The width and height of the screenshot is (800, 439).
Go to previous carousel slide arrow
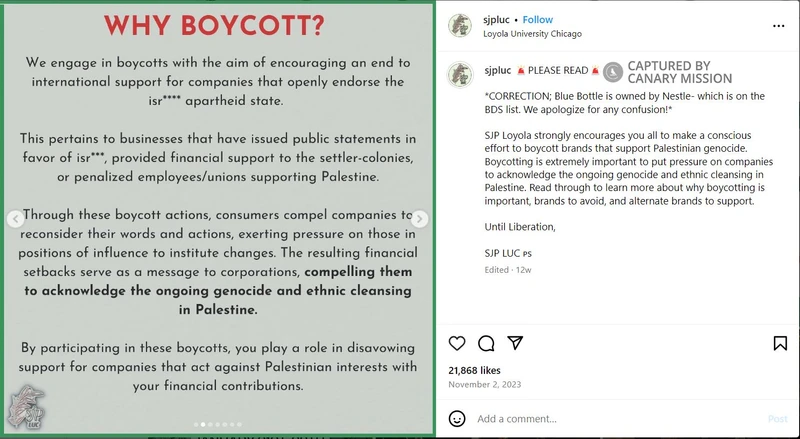(x=14, y=219)
